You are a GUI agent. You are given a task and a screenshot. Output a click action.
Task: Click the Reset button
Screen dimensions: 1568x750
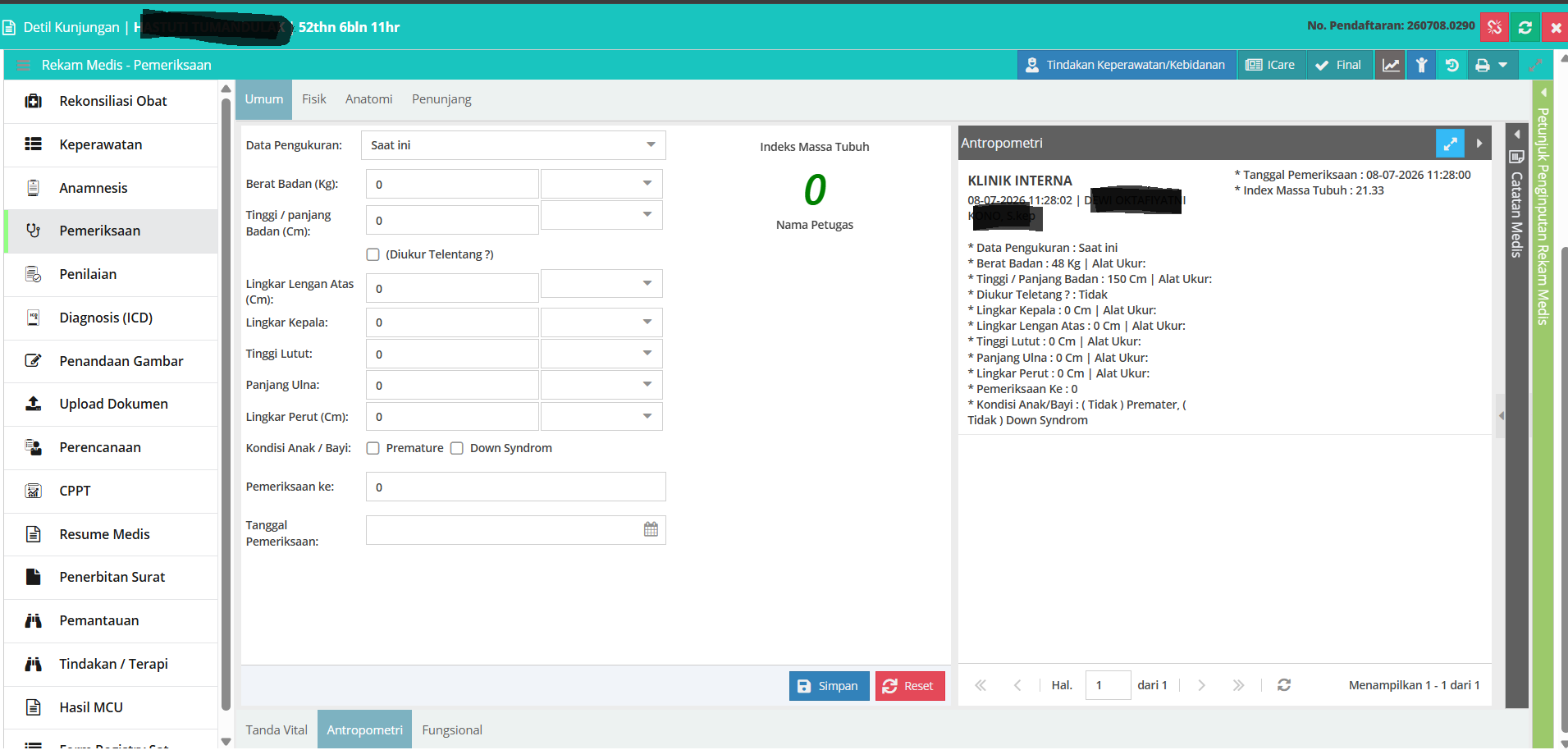click(910, 686)
